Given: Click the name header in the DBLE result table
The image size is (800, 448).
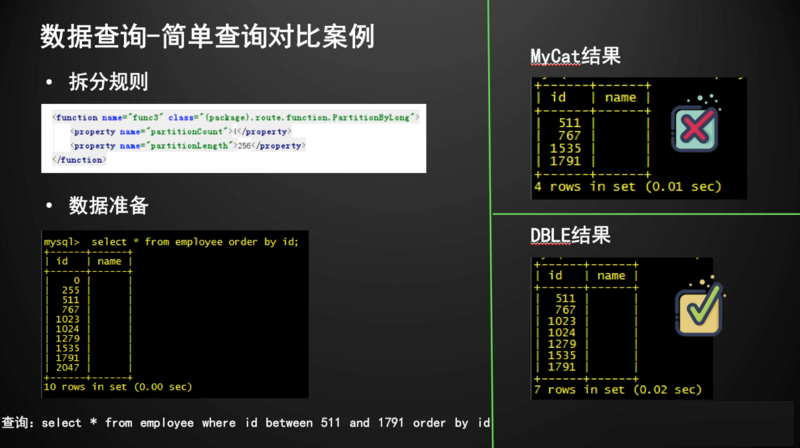Looking at the screenshot, I should coord(611,276).
